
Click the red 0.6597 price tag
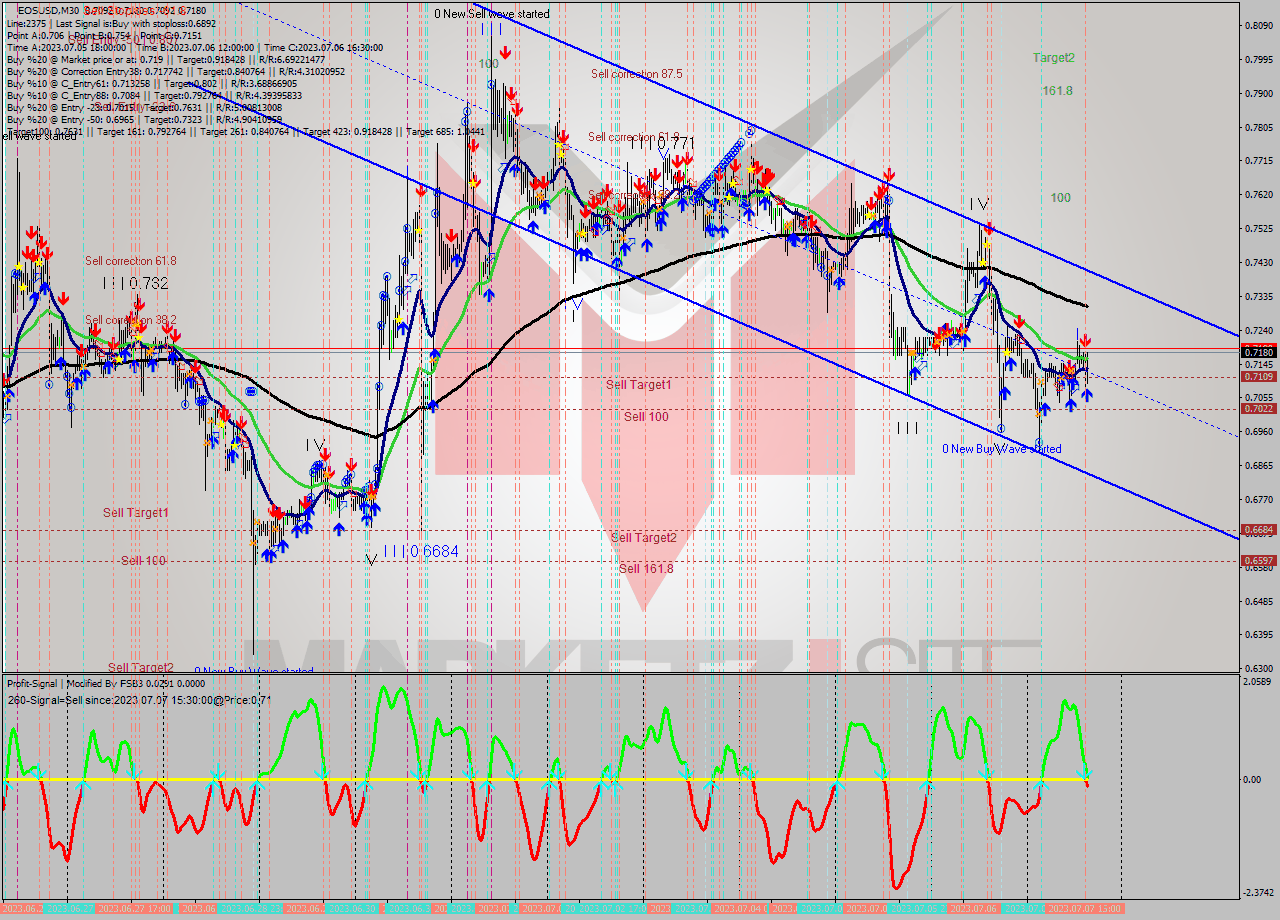click(1257, 560)
